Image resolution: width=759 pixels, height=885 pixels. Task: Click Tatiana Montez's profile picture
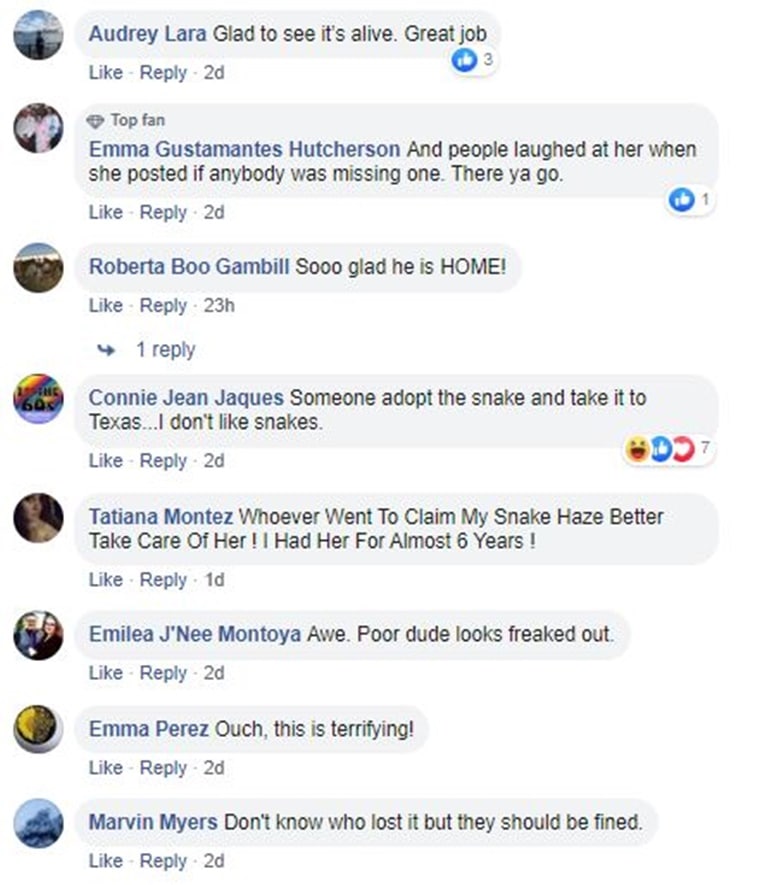(x=39, y=517)
